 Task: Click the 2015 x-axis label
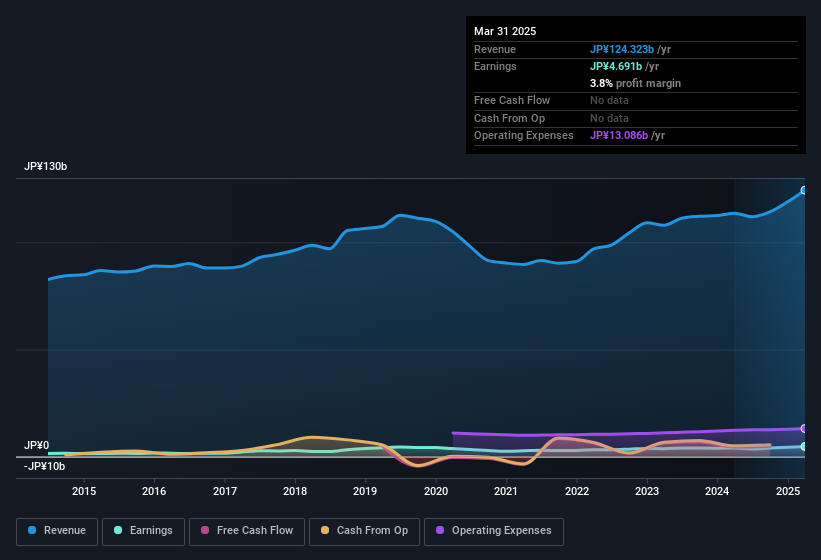[x=84, y=491]
